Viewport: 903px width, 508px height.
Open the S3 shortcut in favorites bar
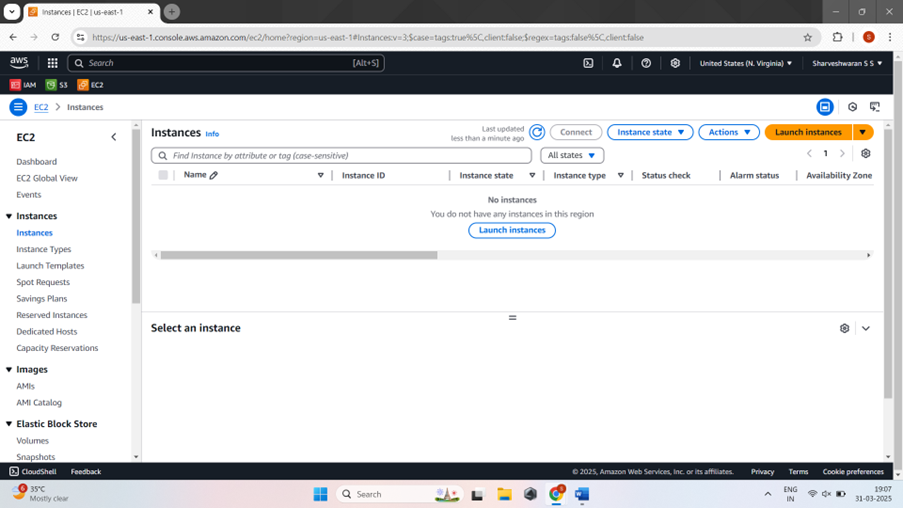tap(56, 85)
